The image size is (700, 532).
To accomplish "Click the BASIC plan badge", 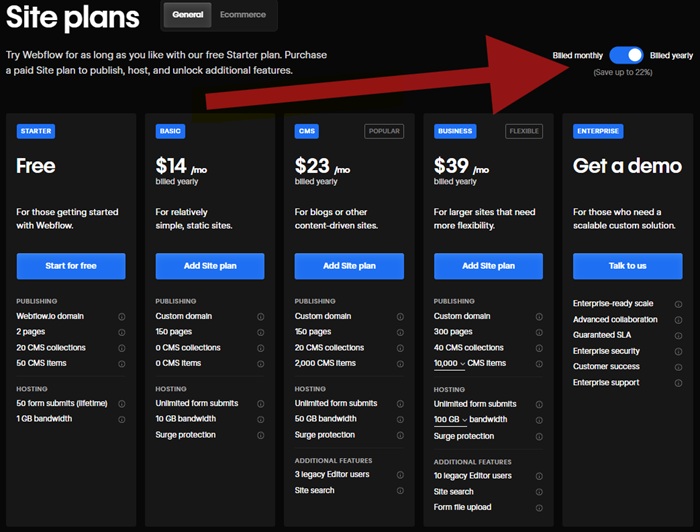I will coord(170,131).
